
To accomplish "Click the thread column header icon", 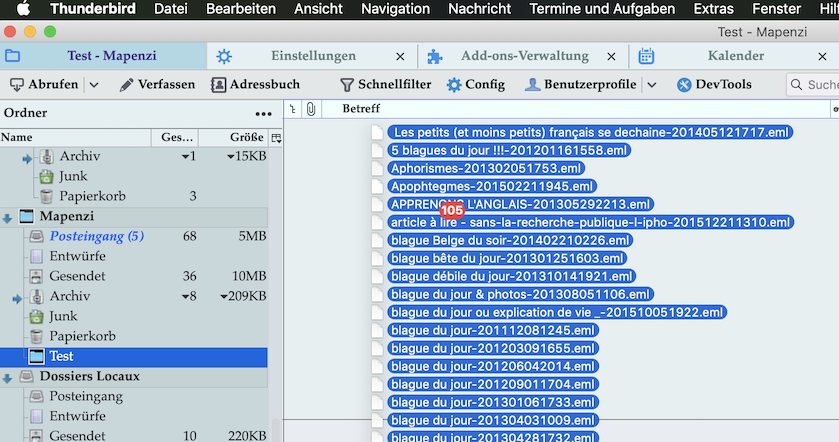I will 293,109.
